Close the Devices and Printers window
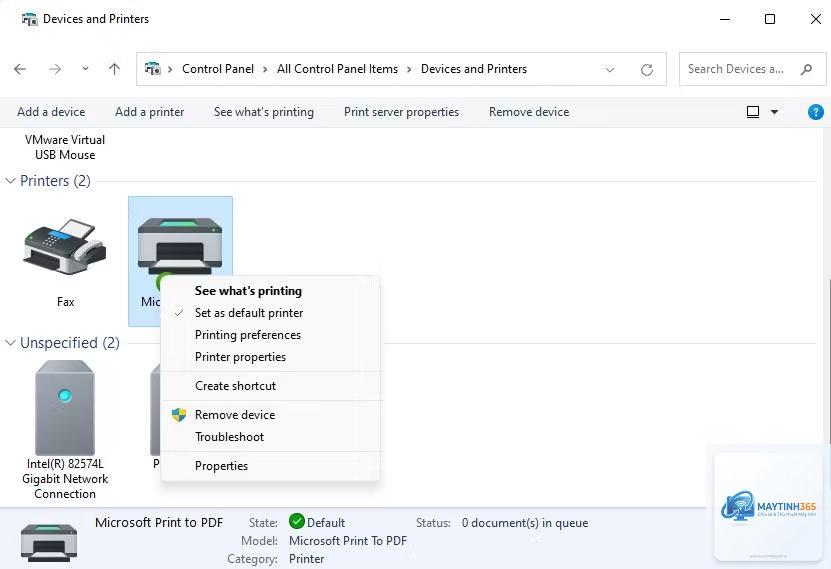Screen dimensions: 831x569 point(816,19)
